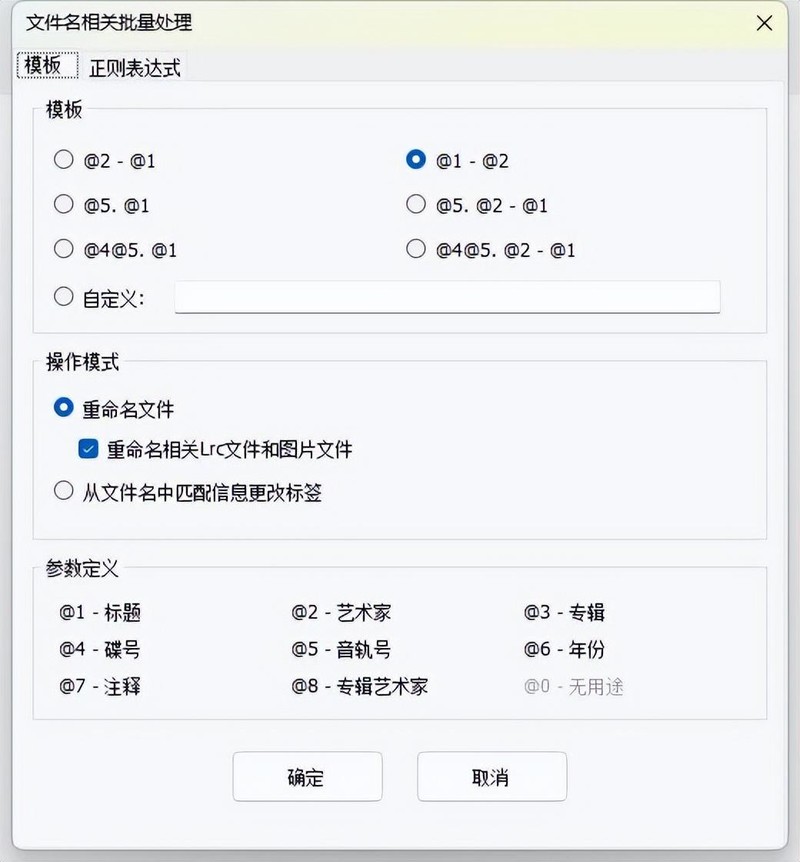Select the "@2 - @1" template radio button
Viewport: 800px width, 862px height.
click(64, 158)
